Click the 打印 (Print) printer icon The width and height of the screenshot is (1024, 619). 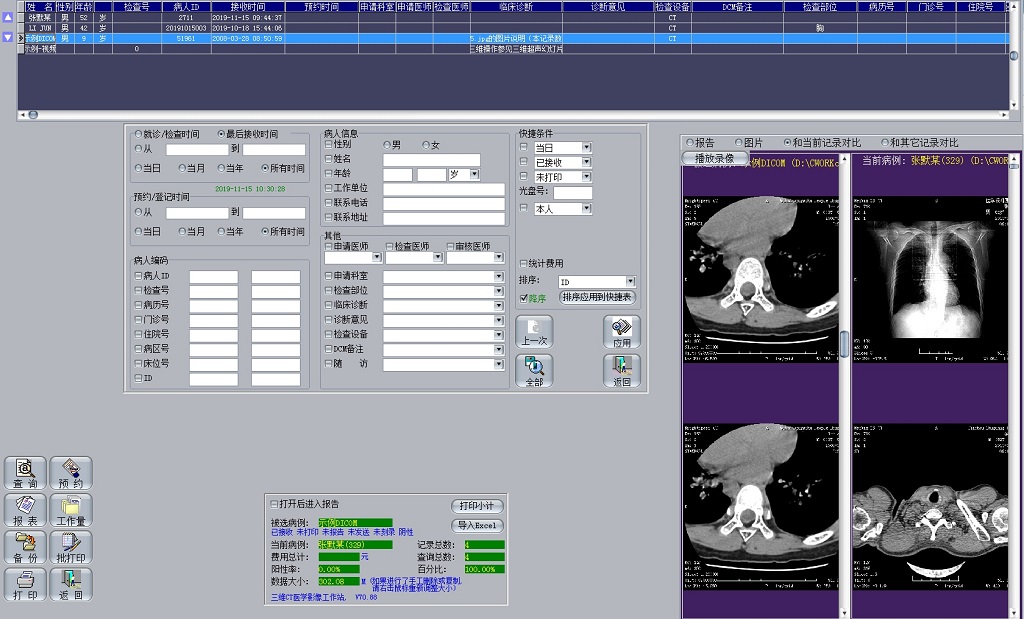click(26, 585)
